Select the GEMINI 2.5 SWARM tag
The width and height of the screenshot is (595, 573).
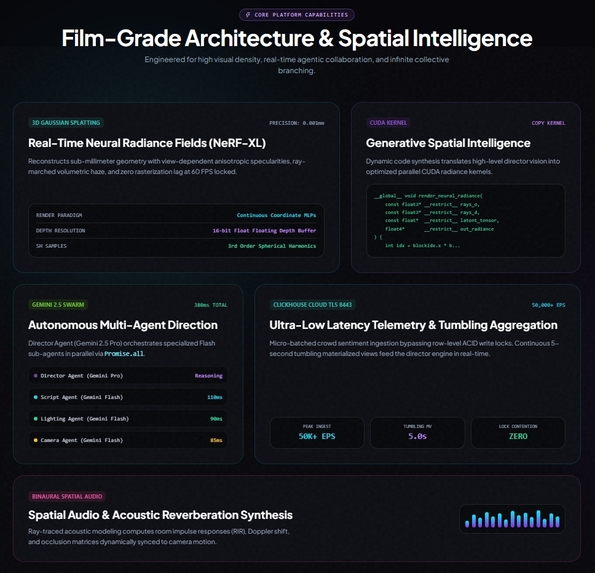pyautogui.click(x=58, y=305)
